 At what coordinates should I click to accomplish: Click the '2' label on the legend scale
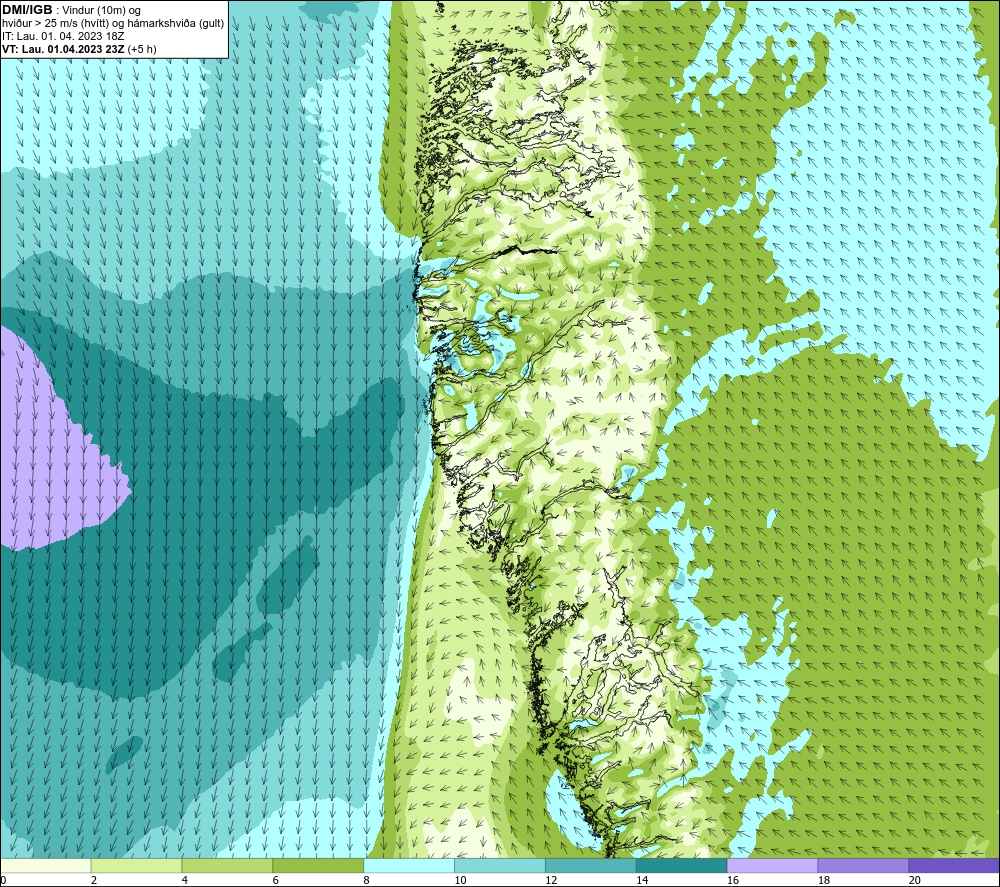pyautogui.click(x=94, y=880)
